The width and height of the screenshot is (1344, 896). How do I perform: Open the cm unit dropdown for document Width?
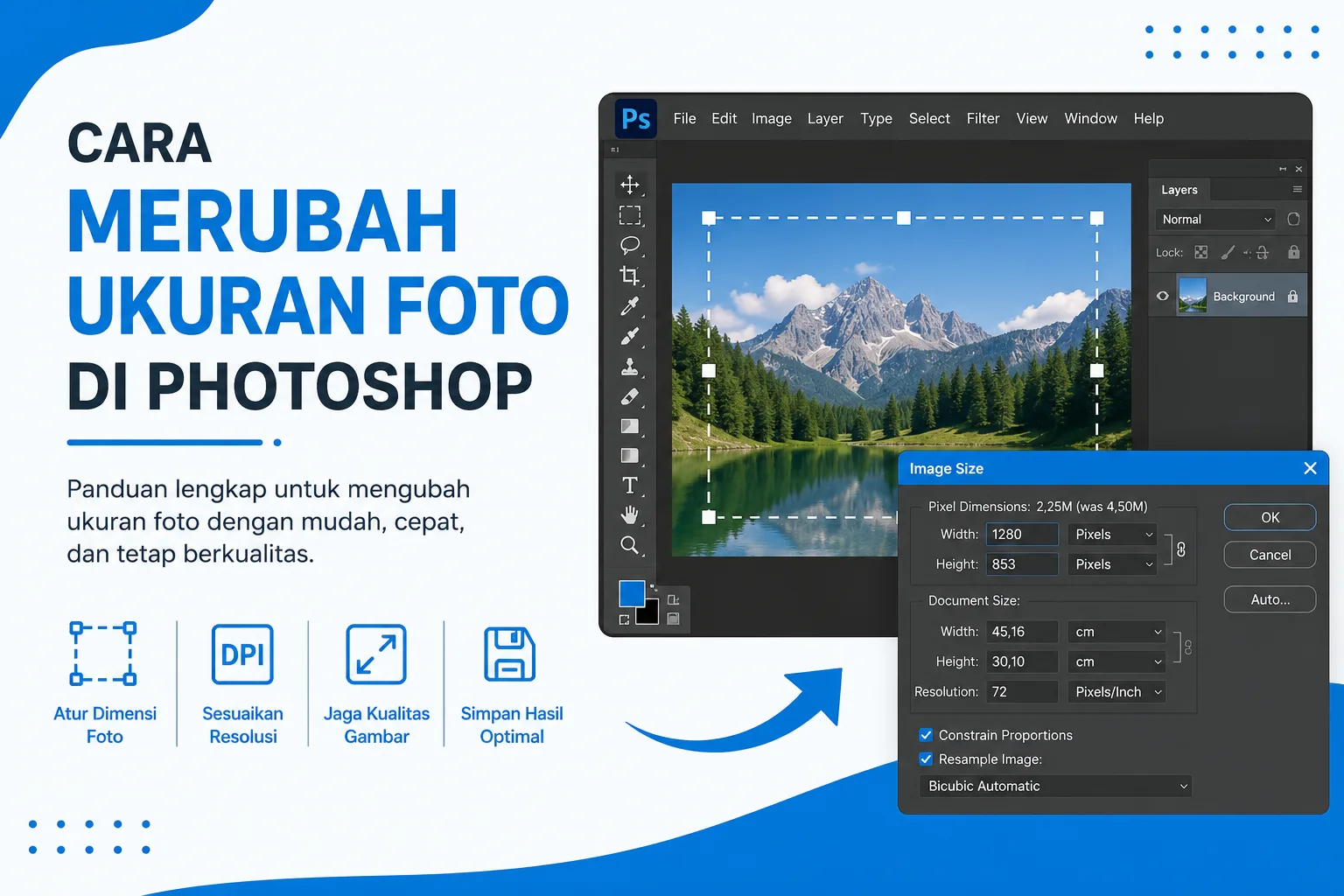coord(1117,632)
